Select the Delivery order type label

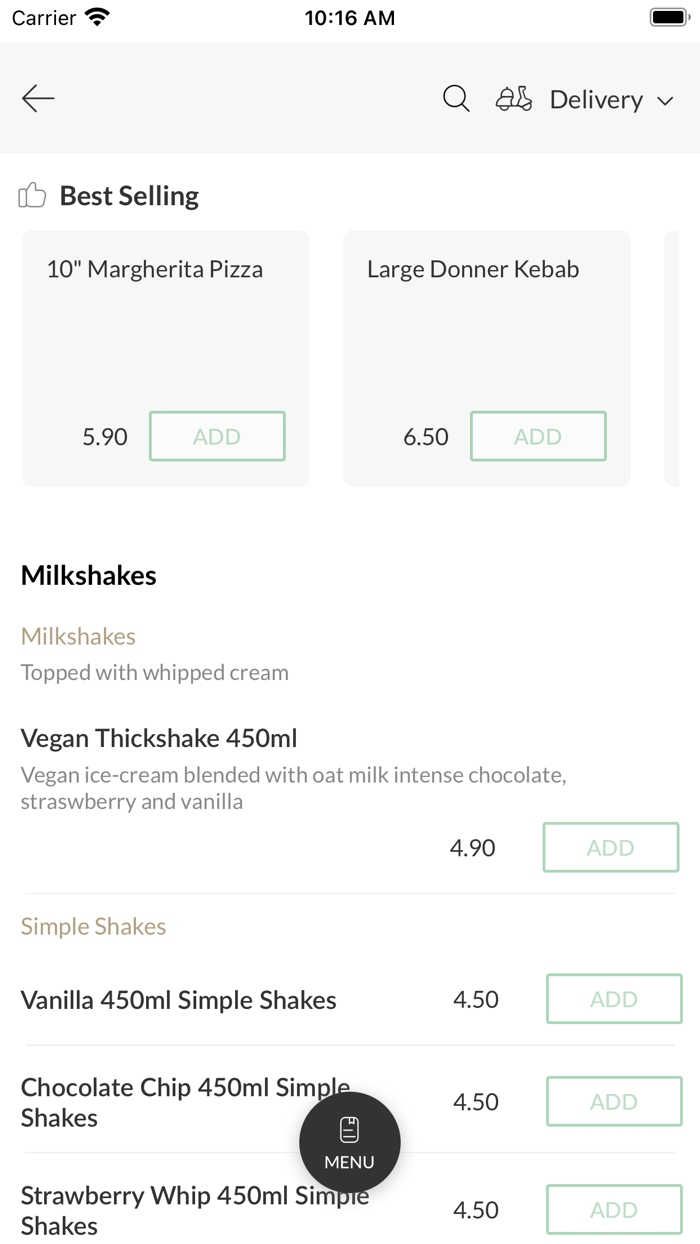596,100
